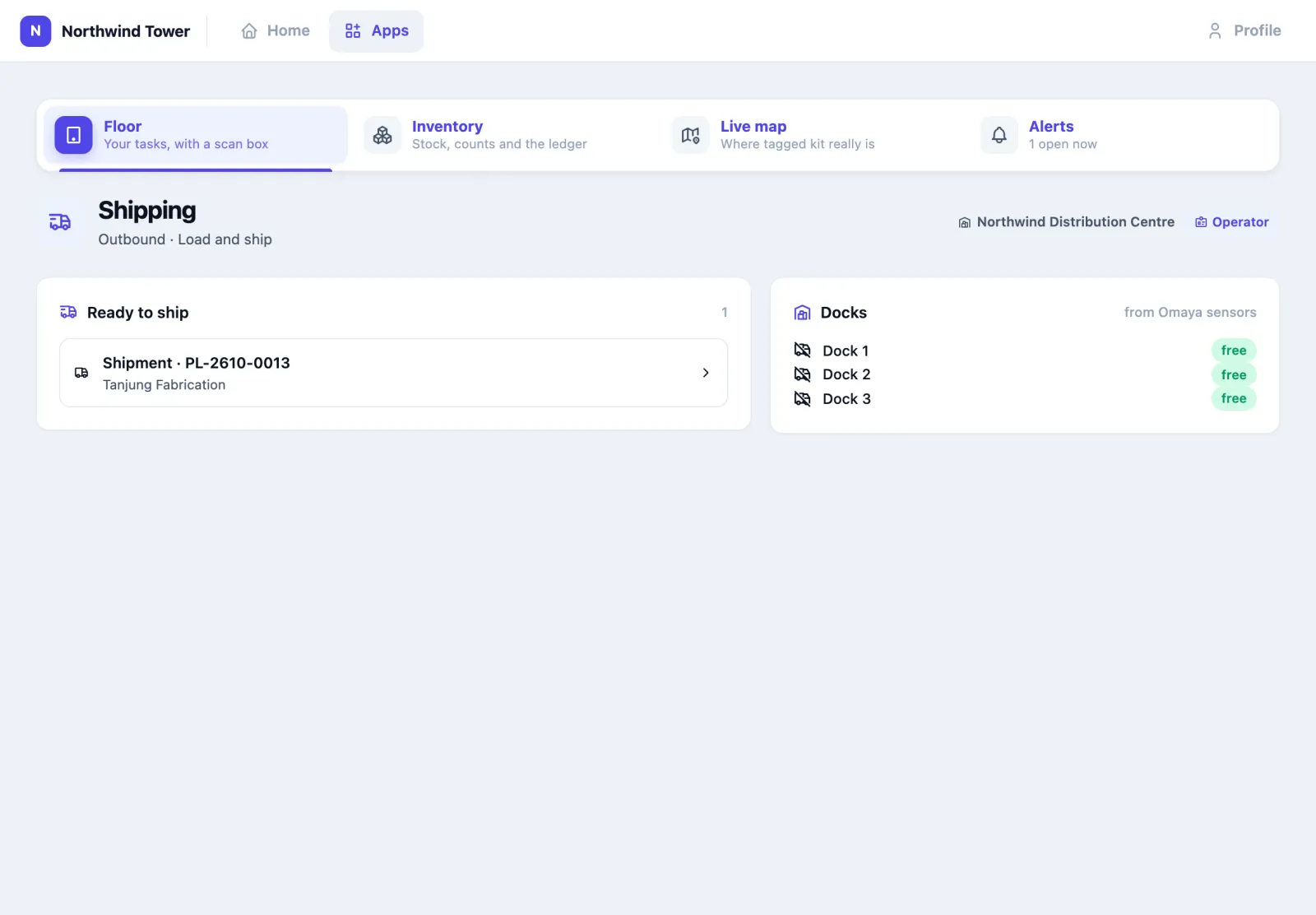1316x915 pixels.
Task: Switch to the Live map tab
Action: click(813, 135)
